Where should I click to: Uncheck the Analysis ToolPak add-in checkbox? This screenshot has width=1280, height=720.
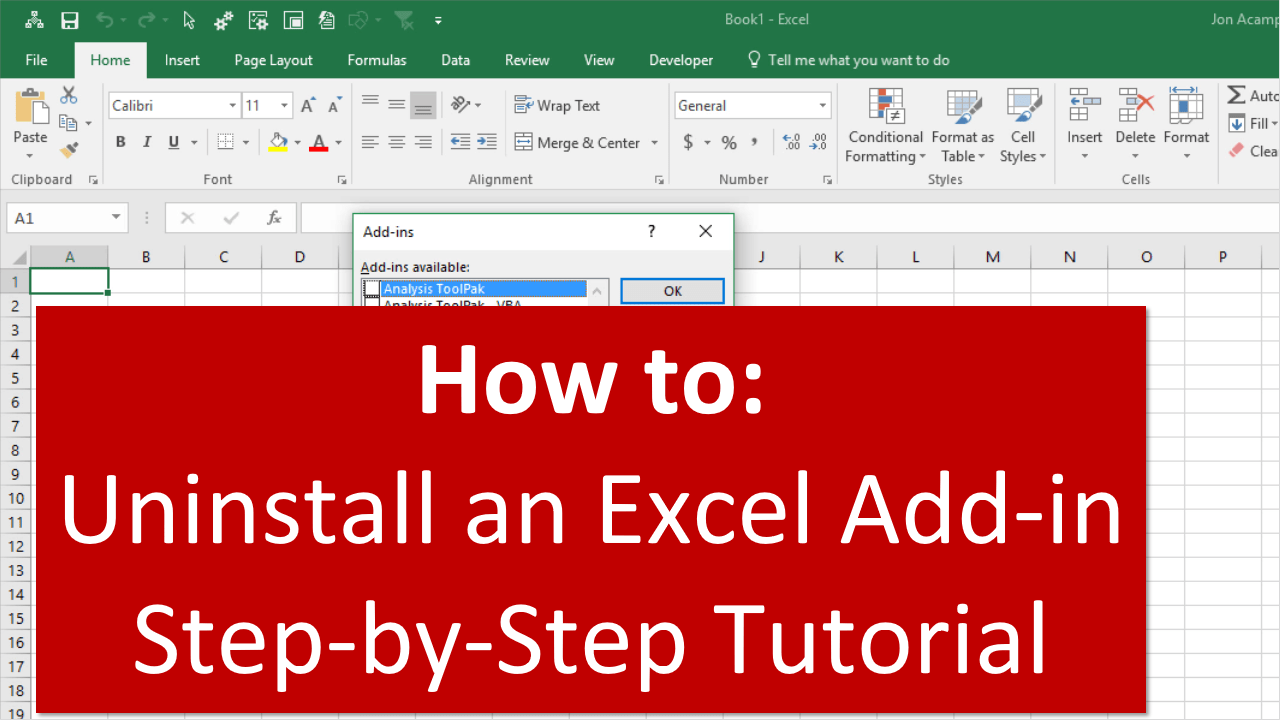click(371, 288)
